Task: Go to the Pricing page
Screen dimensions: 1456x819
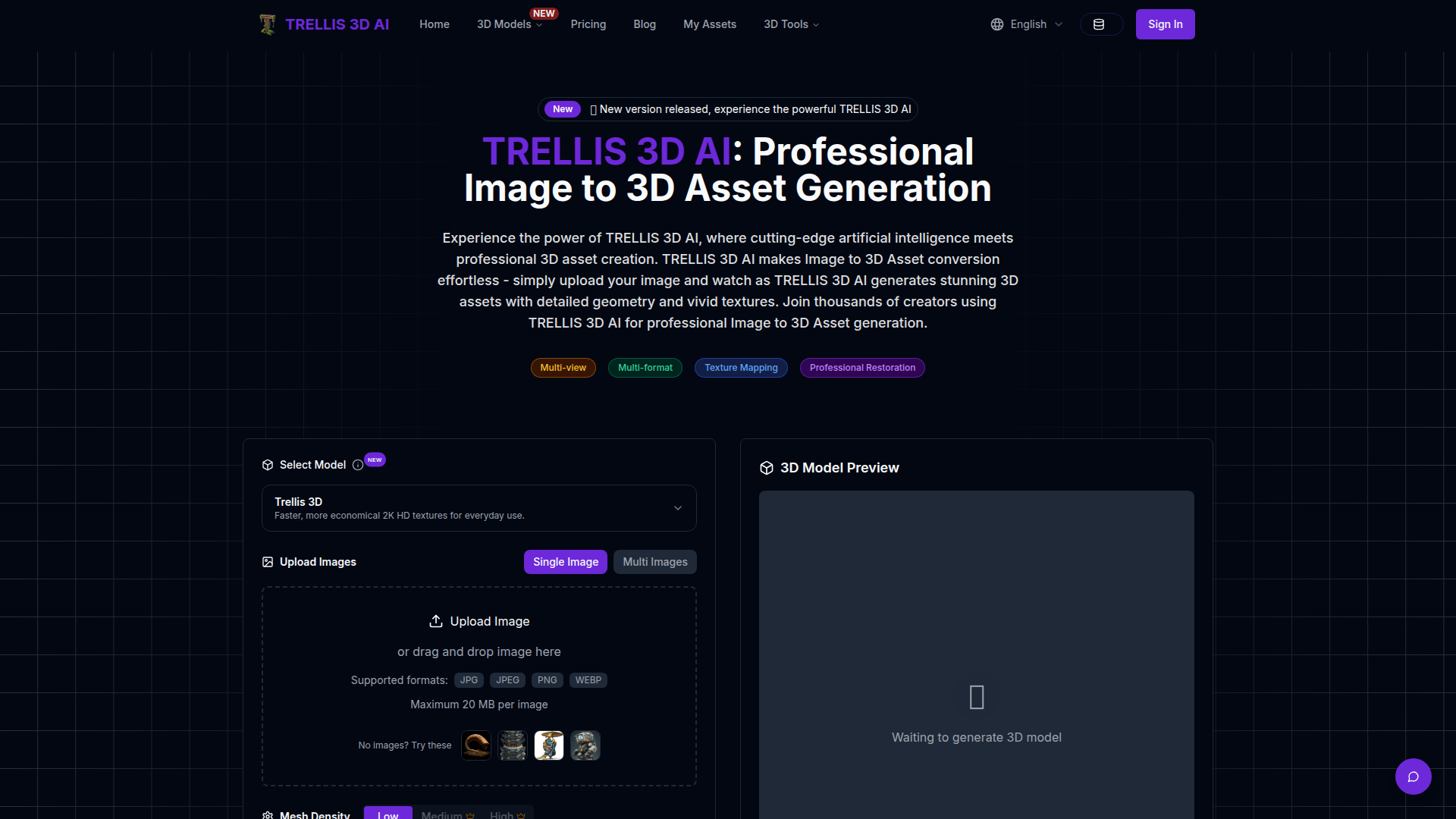Action: tap(588, 24)
